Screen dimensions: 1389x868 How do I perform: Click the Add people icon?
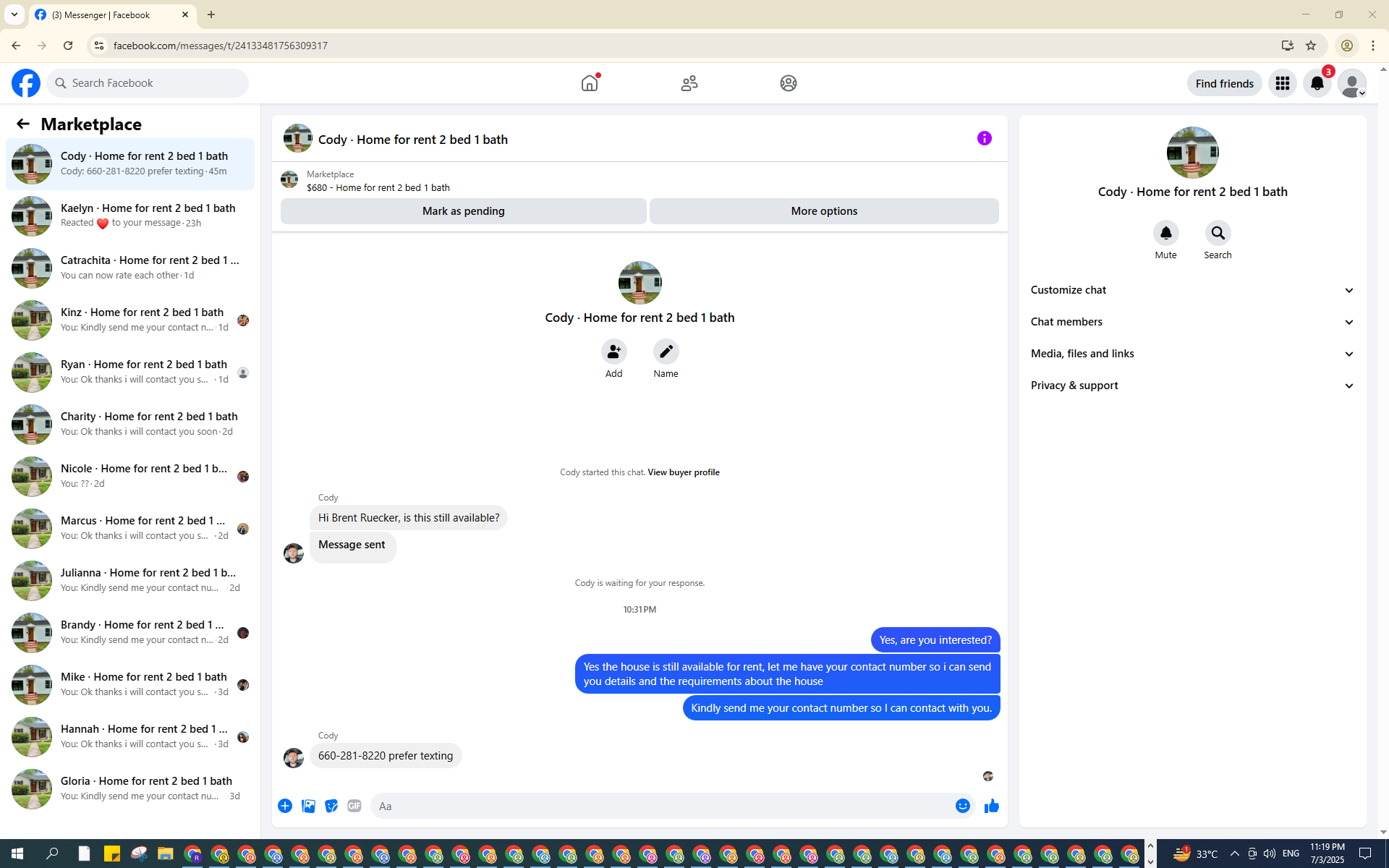[613, 352]
